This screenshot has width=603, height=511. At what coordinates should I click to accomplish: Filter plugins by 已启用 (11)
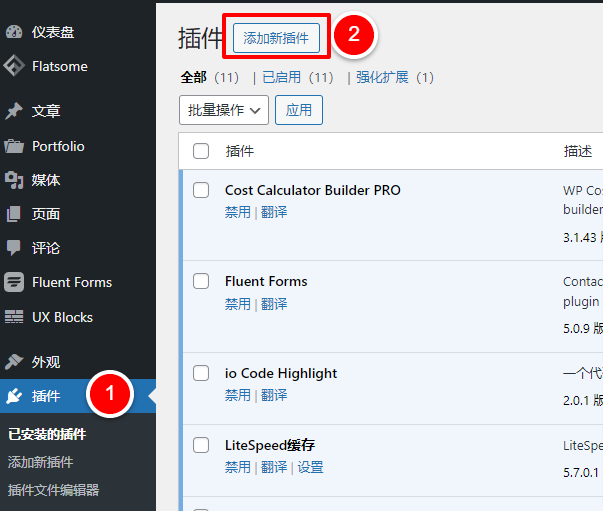298,77
